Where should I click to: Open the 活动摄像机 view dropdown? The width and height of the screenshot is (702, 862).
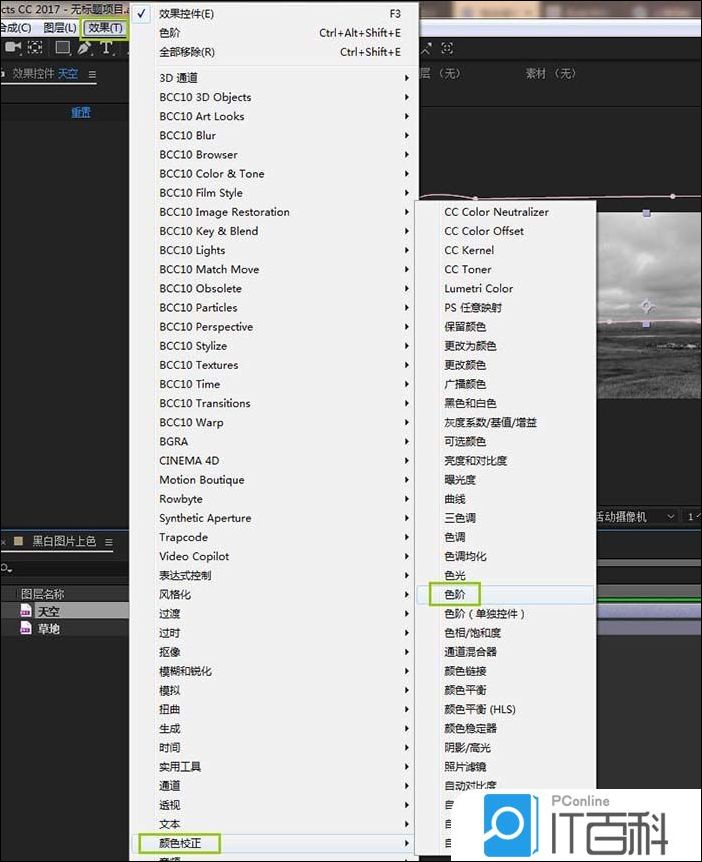pyautogui.click(x=636, y=517)
